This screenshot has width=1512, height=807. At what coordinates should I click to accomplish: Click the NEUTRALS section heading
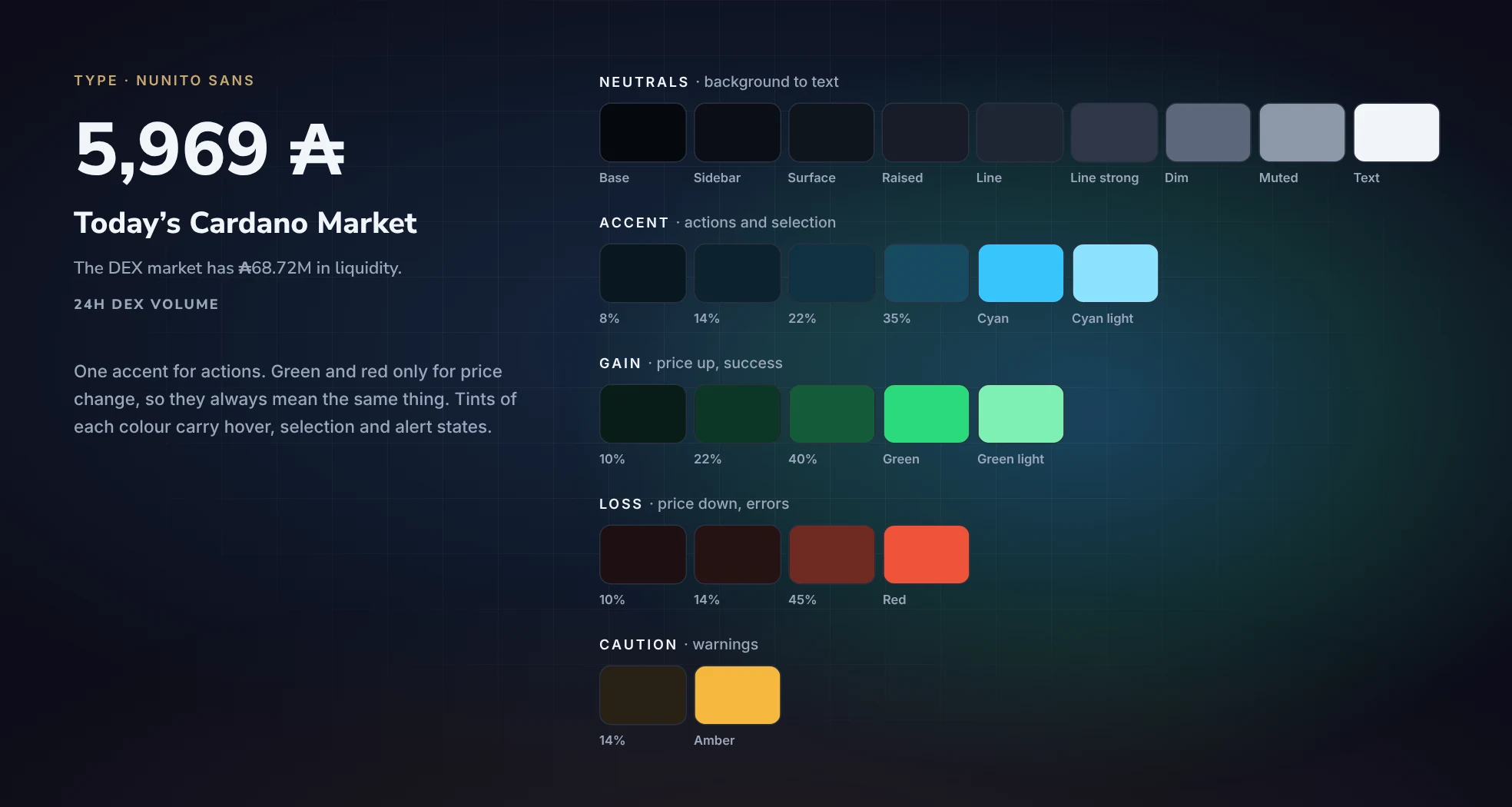[x=644, y=82]
